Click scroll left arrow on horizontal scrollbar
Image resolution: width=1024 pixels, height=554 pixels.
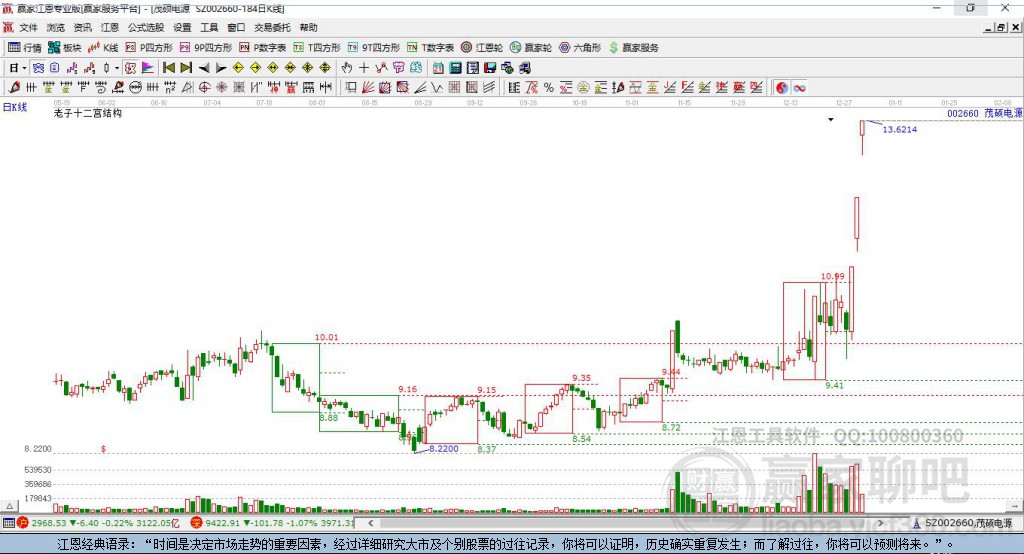(370, 523)
